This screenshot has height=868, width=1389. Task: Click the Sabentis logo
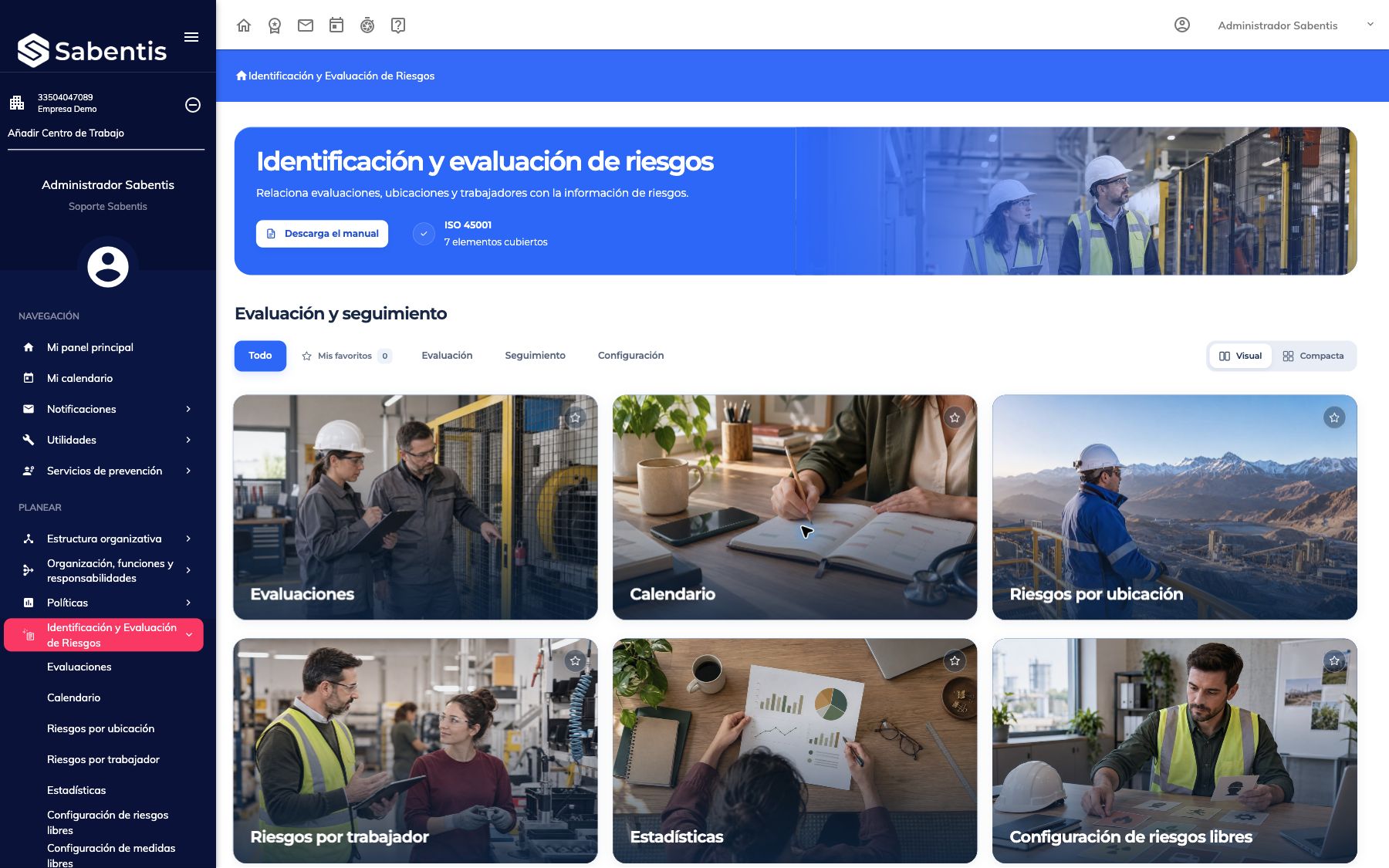[92, 51]
